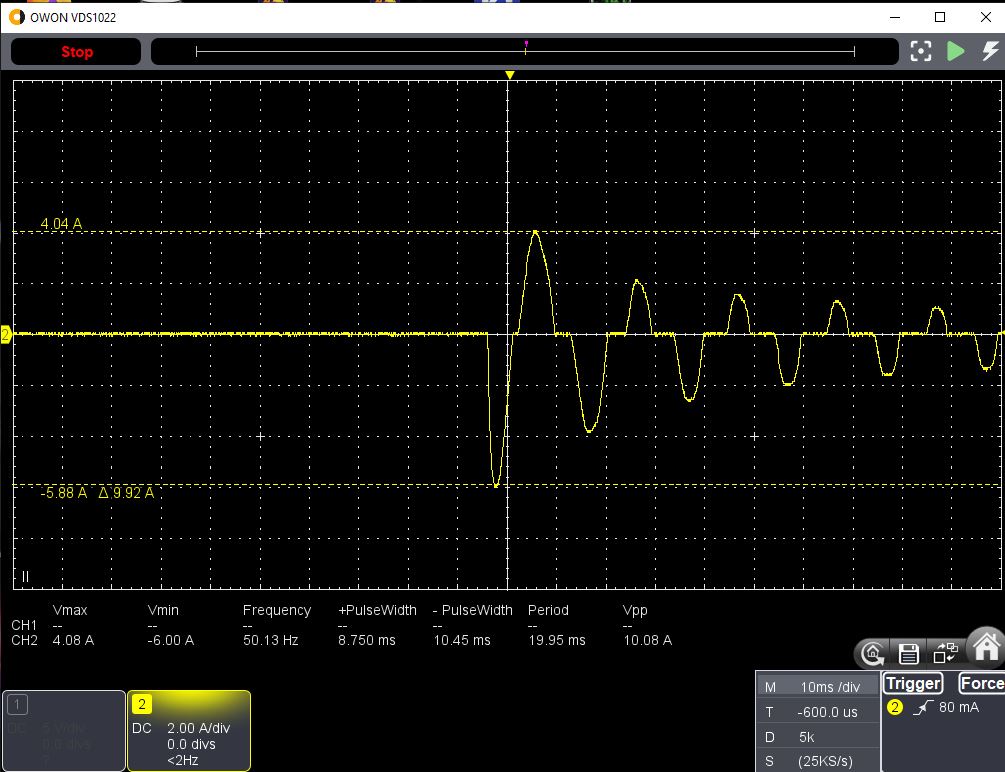The image size is (1005, 772).
Task: Click the CH1 measurement row label
Action: 24,625
